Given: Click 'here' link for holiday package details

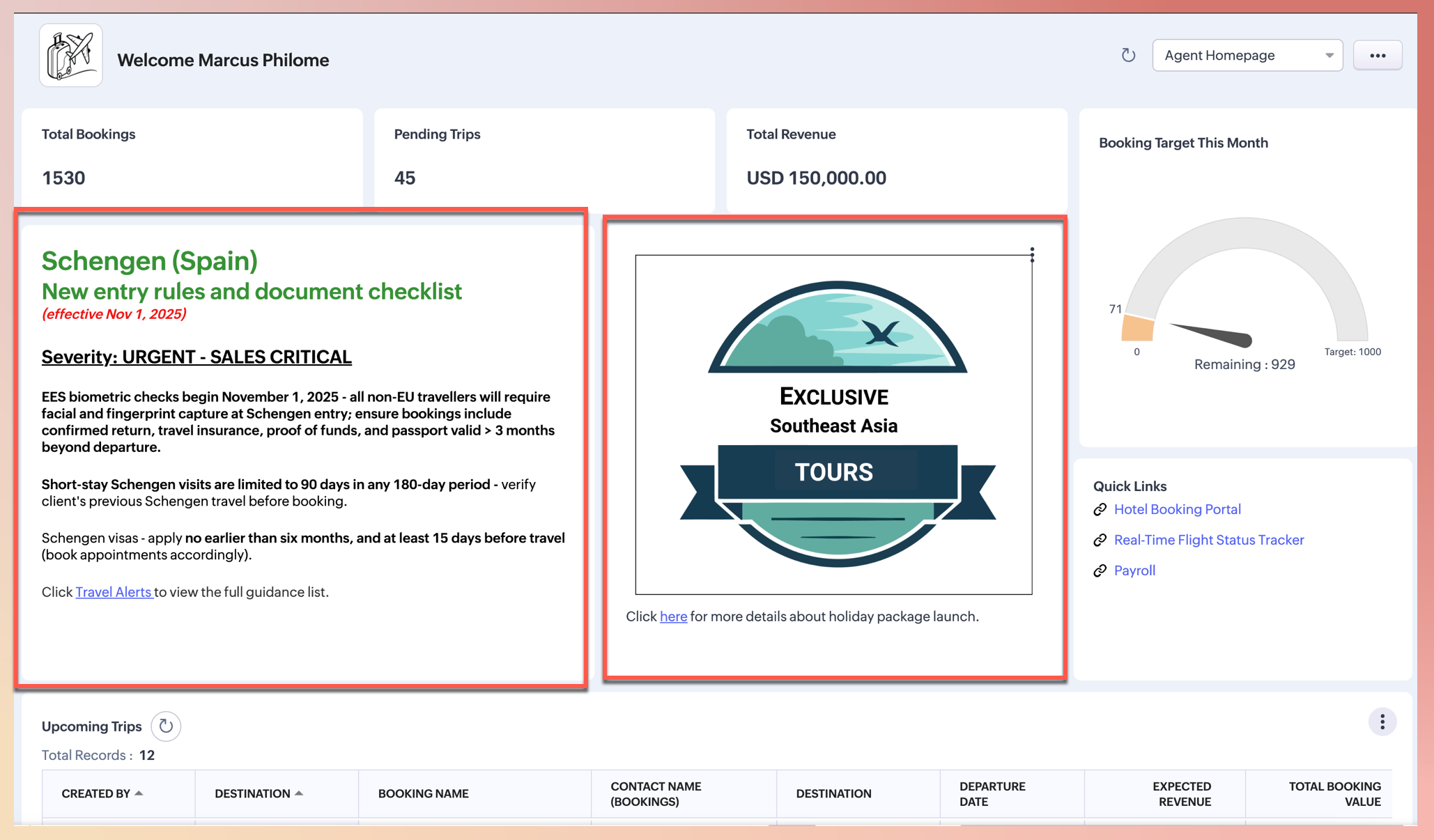Looking at the screenshot, I should [673, 616].
